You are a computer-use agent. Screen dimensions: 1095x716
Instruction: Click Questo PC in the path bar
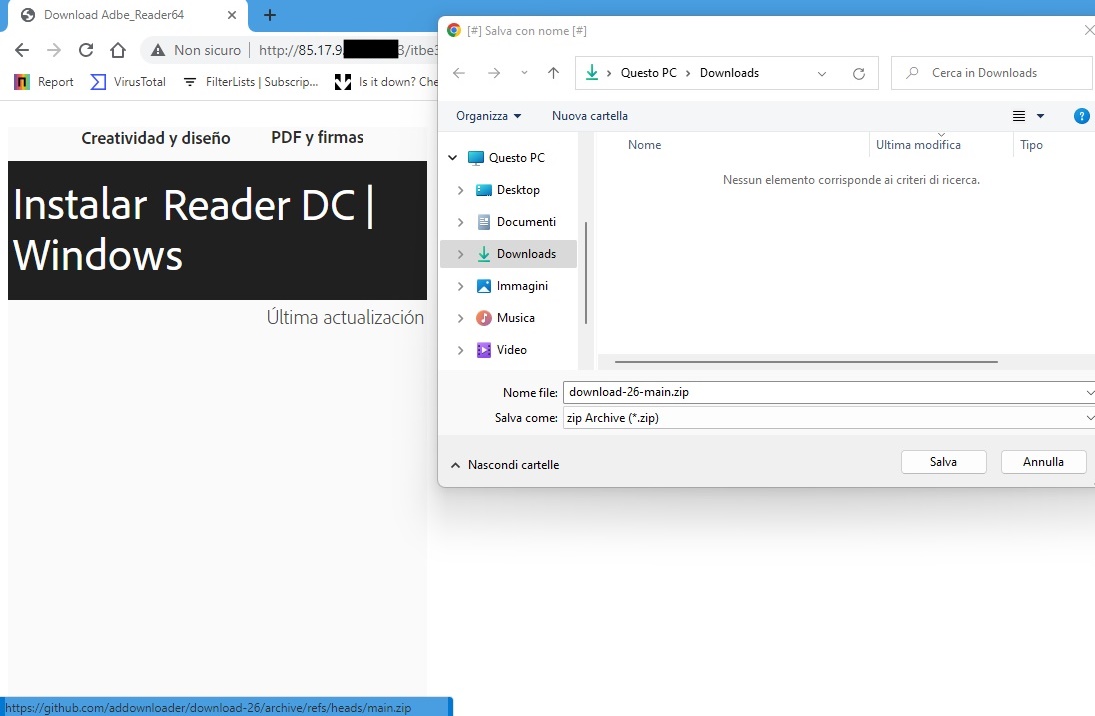pos(649,73)
